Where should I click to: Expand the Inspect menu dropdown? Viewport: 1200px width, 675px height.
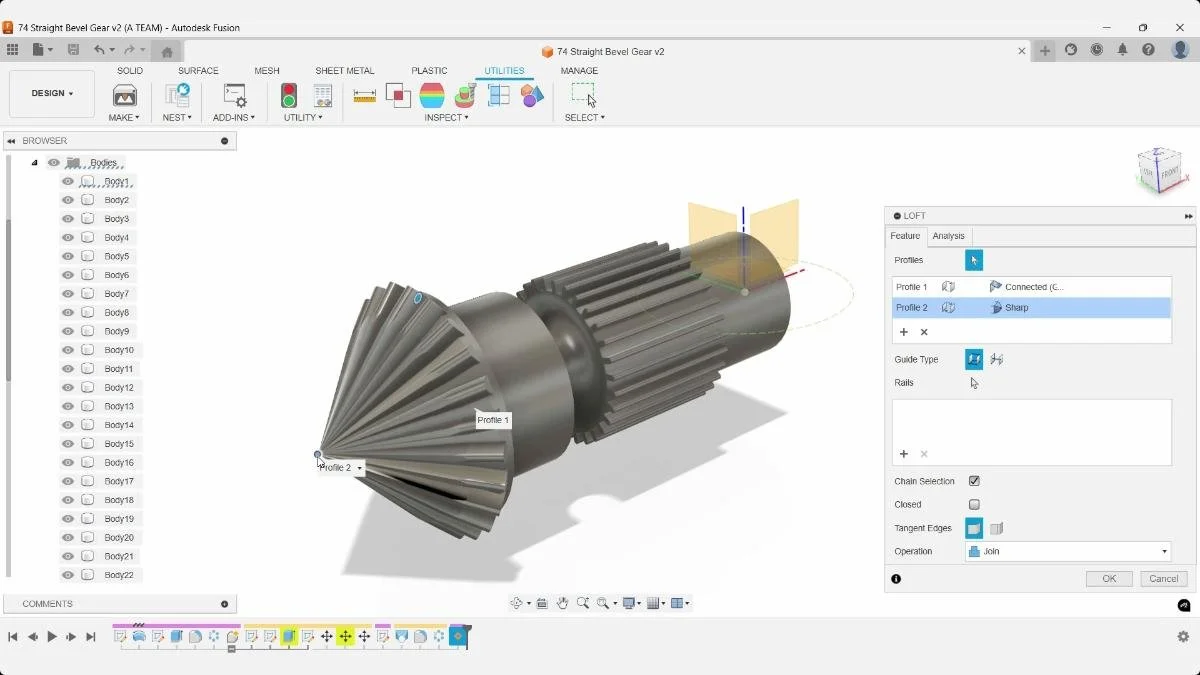pyautogui.click(x=446, y=118)
